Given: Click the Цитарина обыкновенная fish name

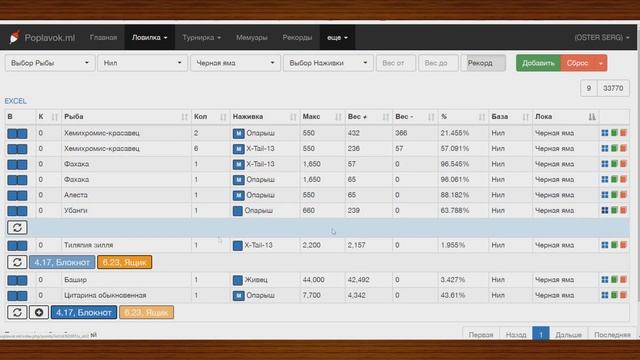Looking at the screenshot, I should (x=105, y=295).
